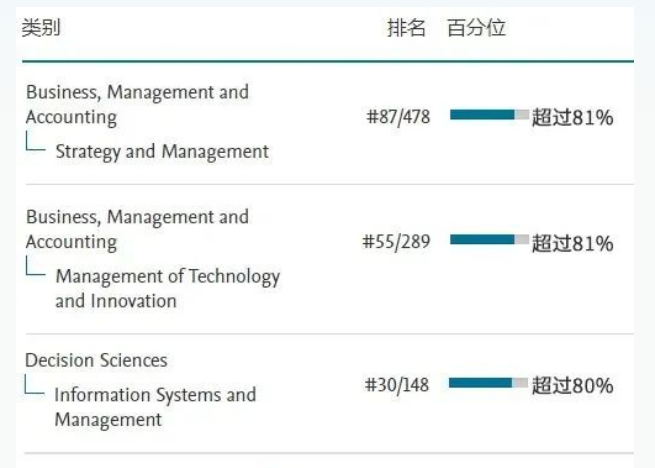Viewport: 655px width, 468px height.
Task: Open the Strategy and Management subcategory
Action: (x=162, y=152)
